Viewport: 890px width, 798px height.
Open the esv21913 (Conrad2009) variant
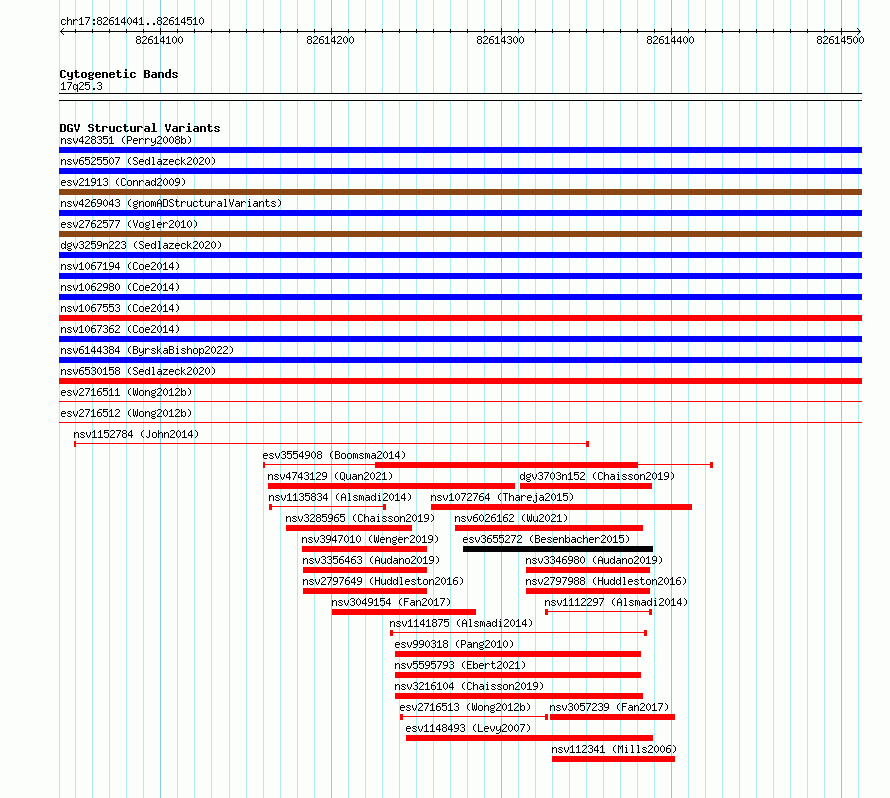[x=123, y=182]
